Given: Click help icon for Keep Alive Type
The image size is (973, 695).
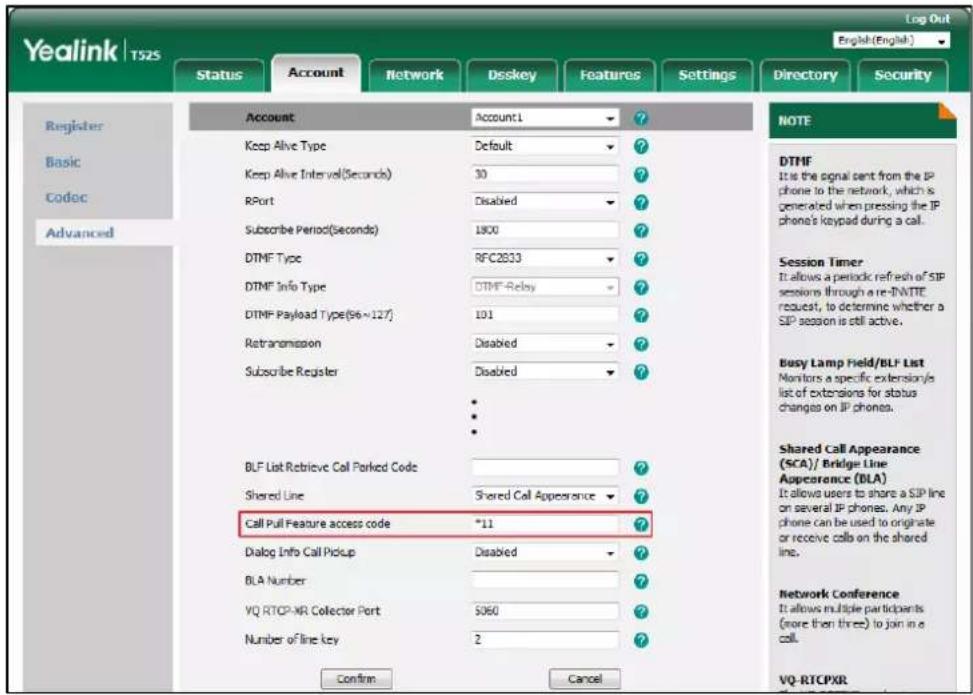Looking at the screenshot, I should 642,146.
